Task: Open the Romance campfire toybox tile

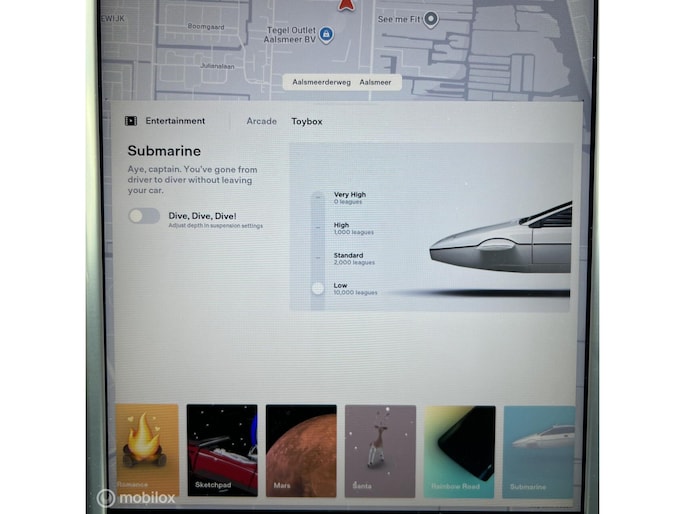Action: click(147, 450)
